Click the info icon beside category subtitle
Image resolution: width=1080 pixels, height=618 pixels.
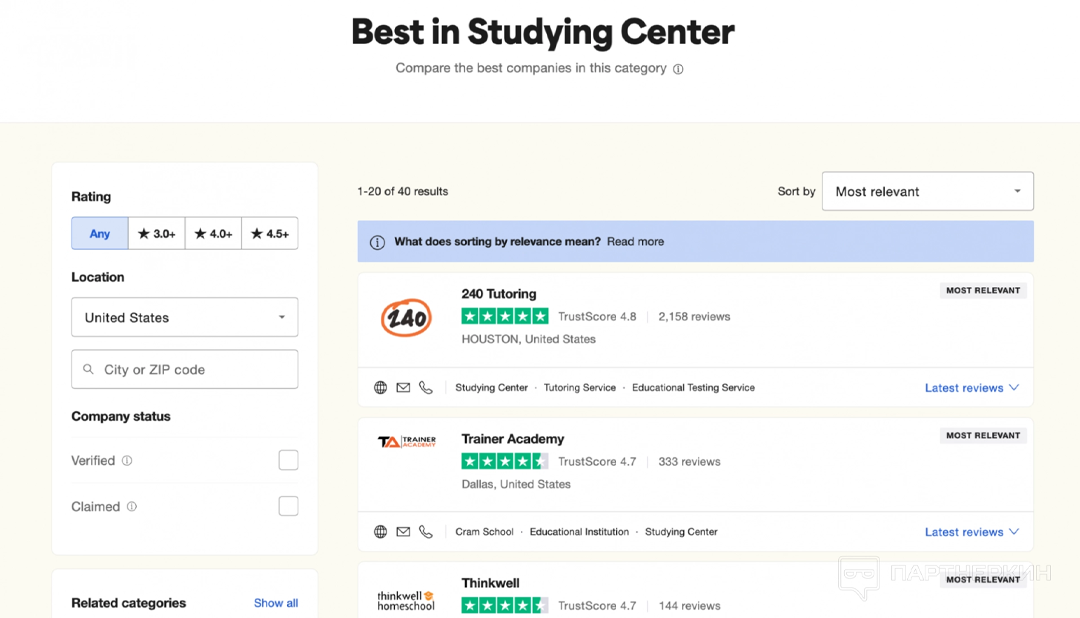[x=678, y=69]
